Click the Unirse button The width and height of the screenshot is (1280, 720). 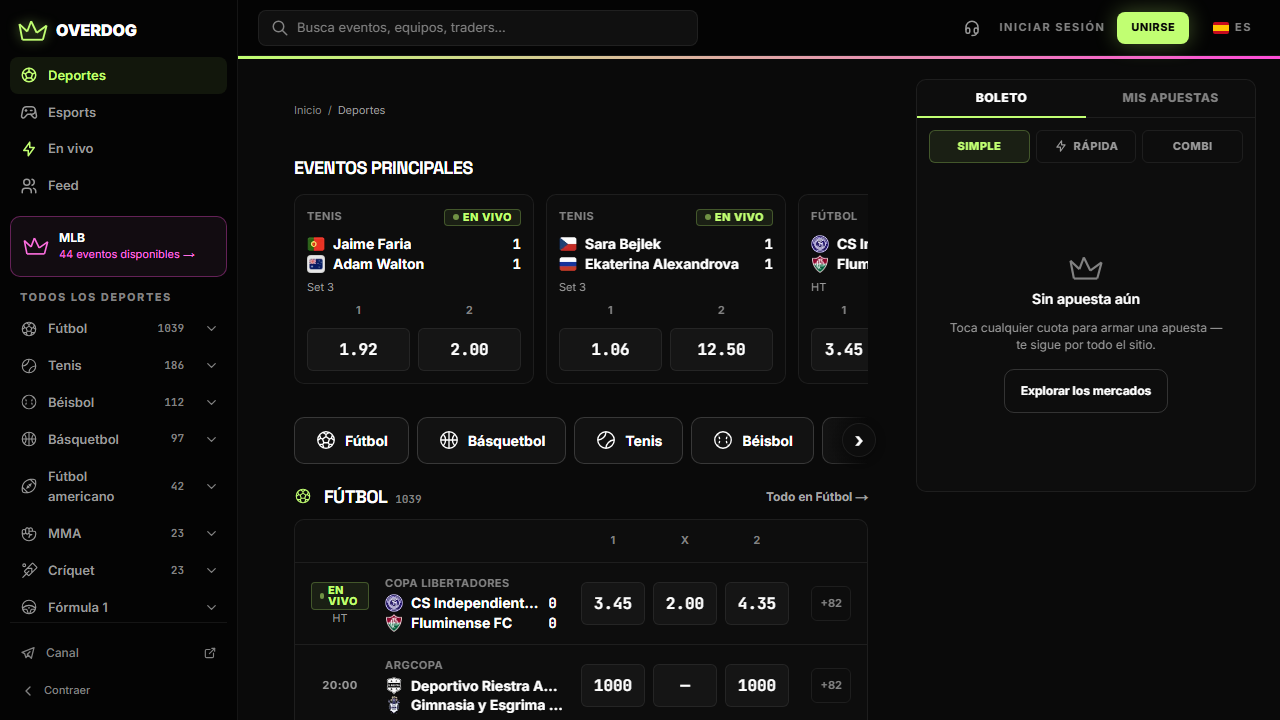(x=1153, y=28)
